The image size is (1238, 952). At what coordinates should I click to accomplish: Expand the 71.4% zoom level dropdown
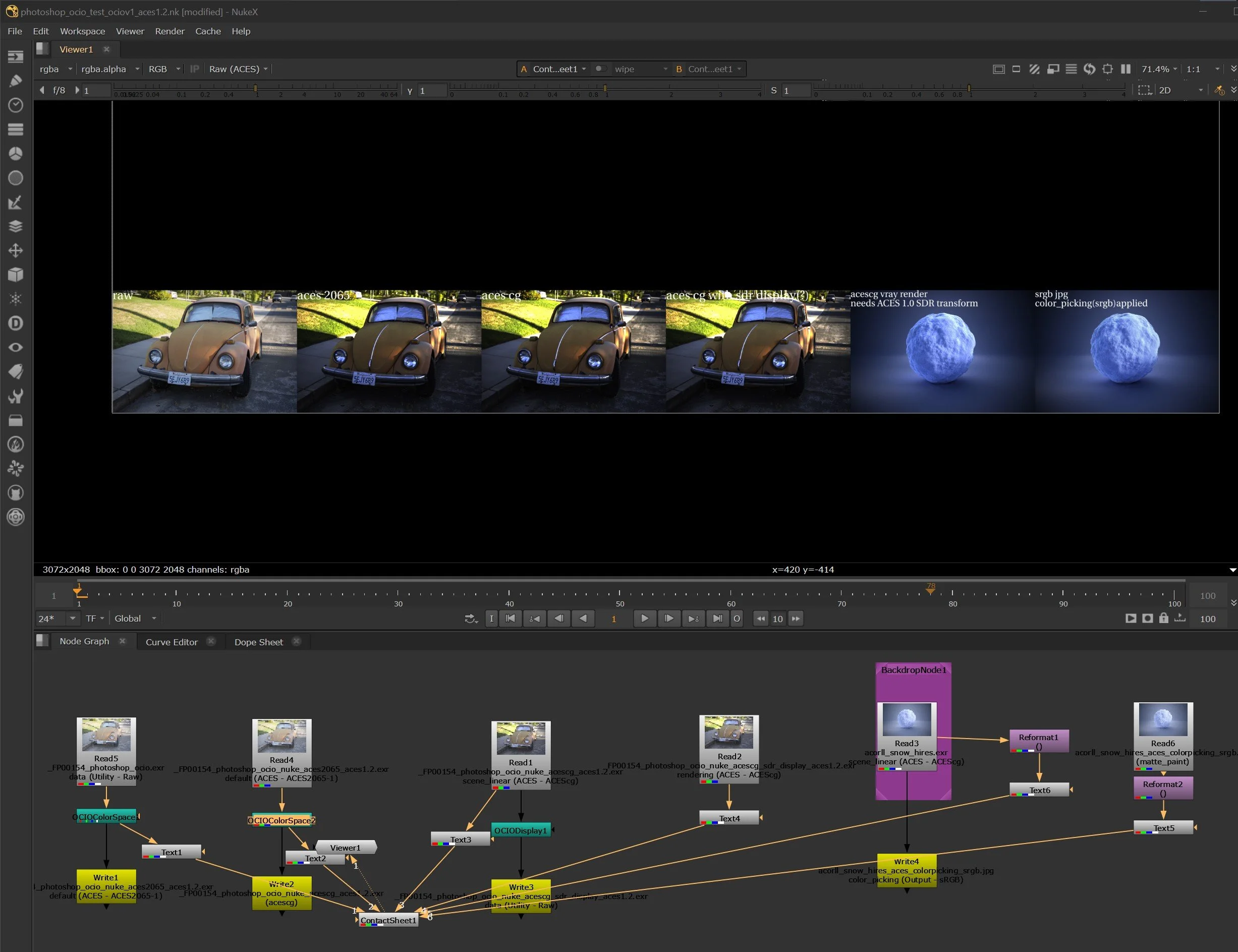click(1159, 69)
